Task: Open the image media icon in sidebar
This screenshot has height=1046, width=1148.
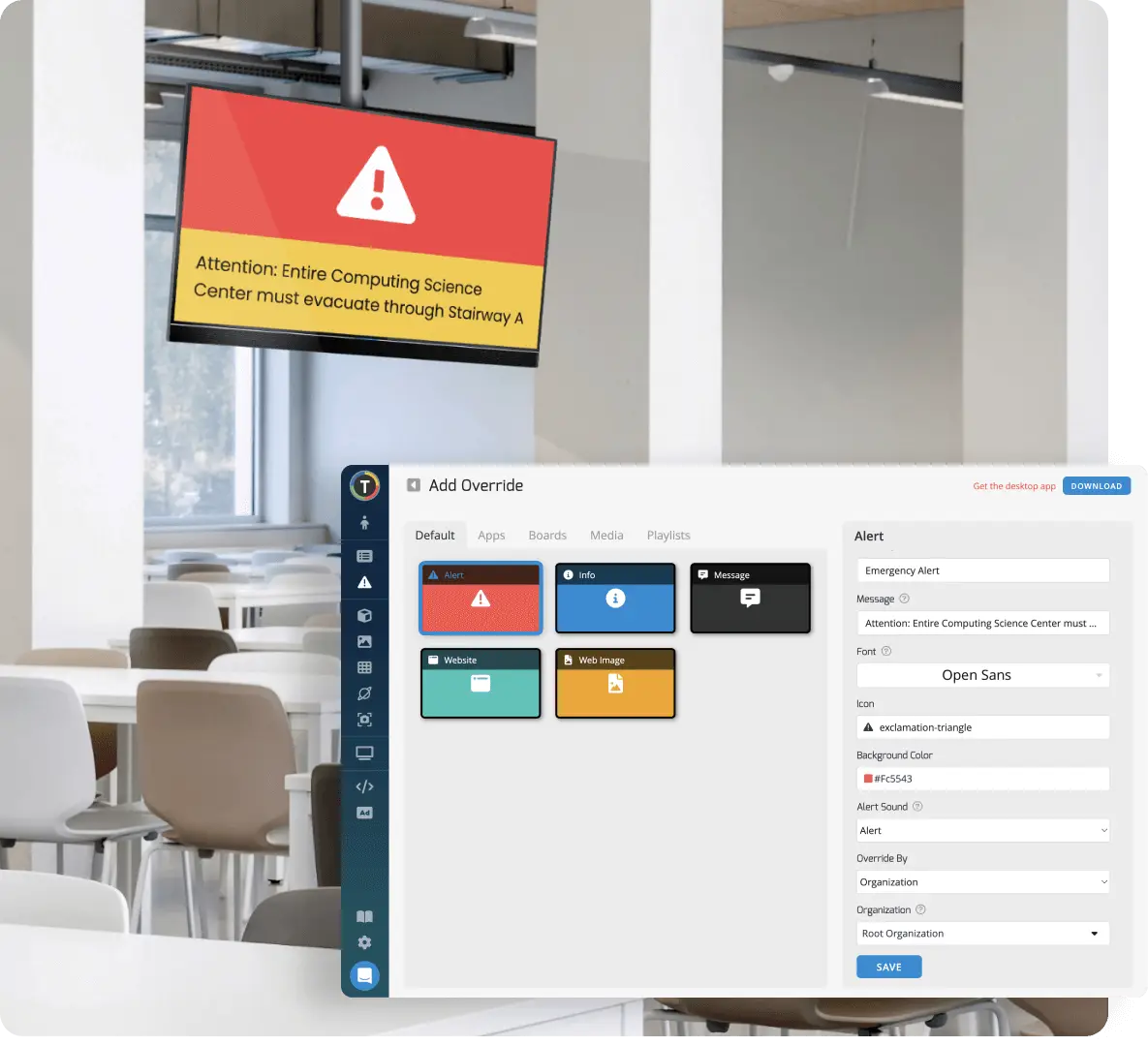Action: pos(364,641)
